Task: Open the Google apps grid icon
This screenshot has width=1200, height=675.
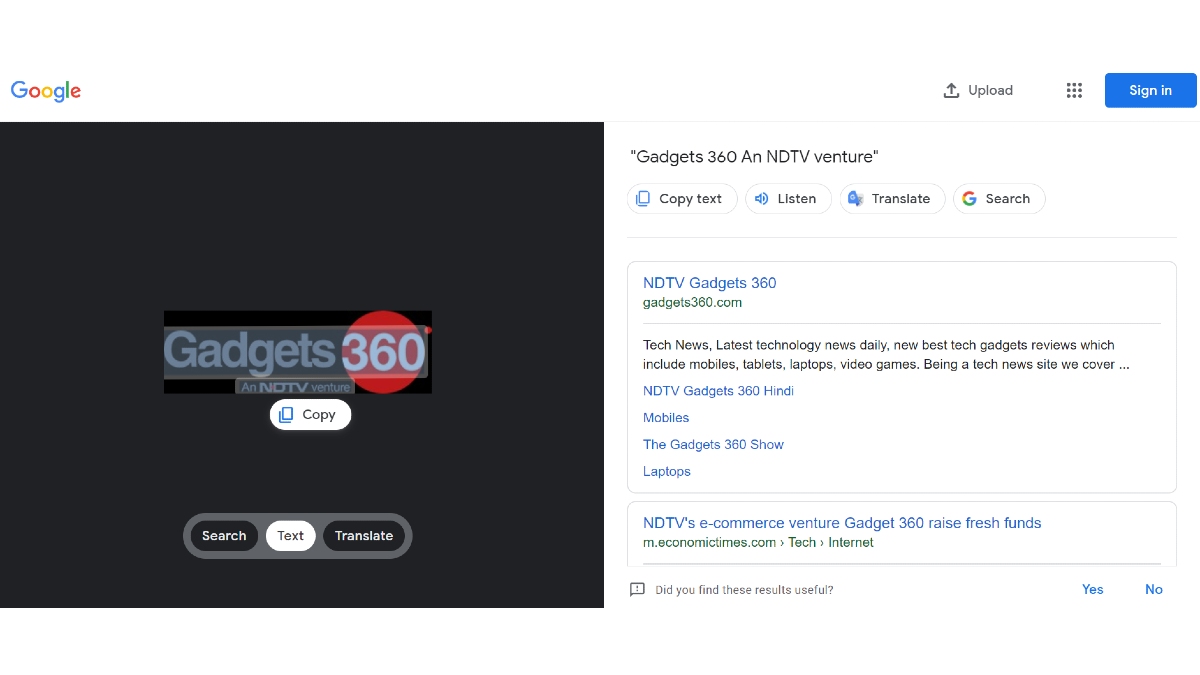Action: 1074,90
